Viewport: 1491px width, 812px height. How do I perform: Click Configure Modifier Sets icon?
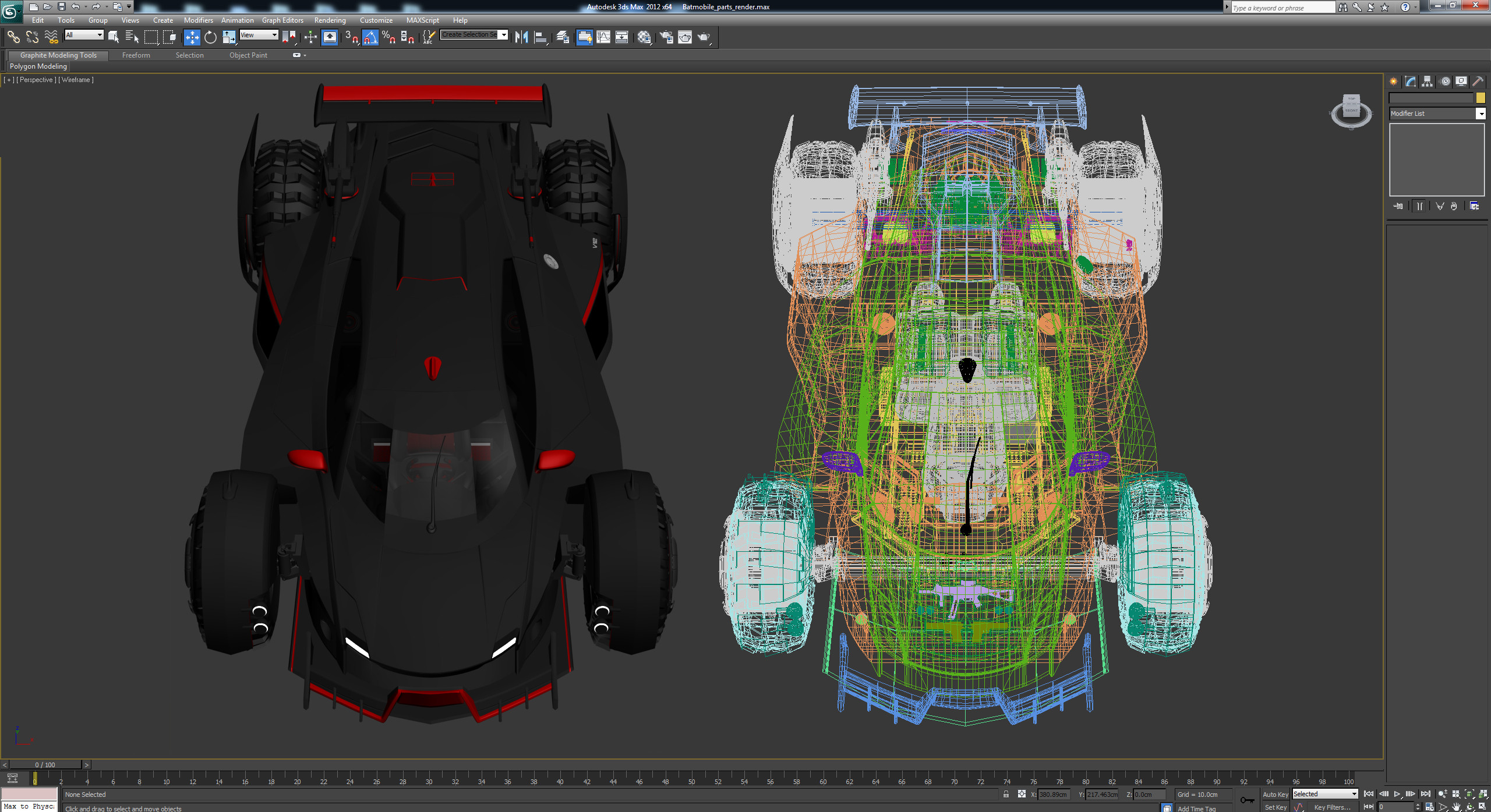(x=1474, y=206)
